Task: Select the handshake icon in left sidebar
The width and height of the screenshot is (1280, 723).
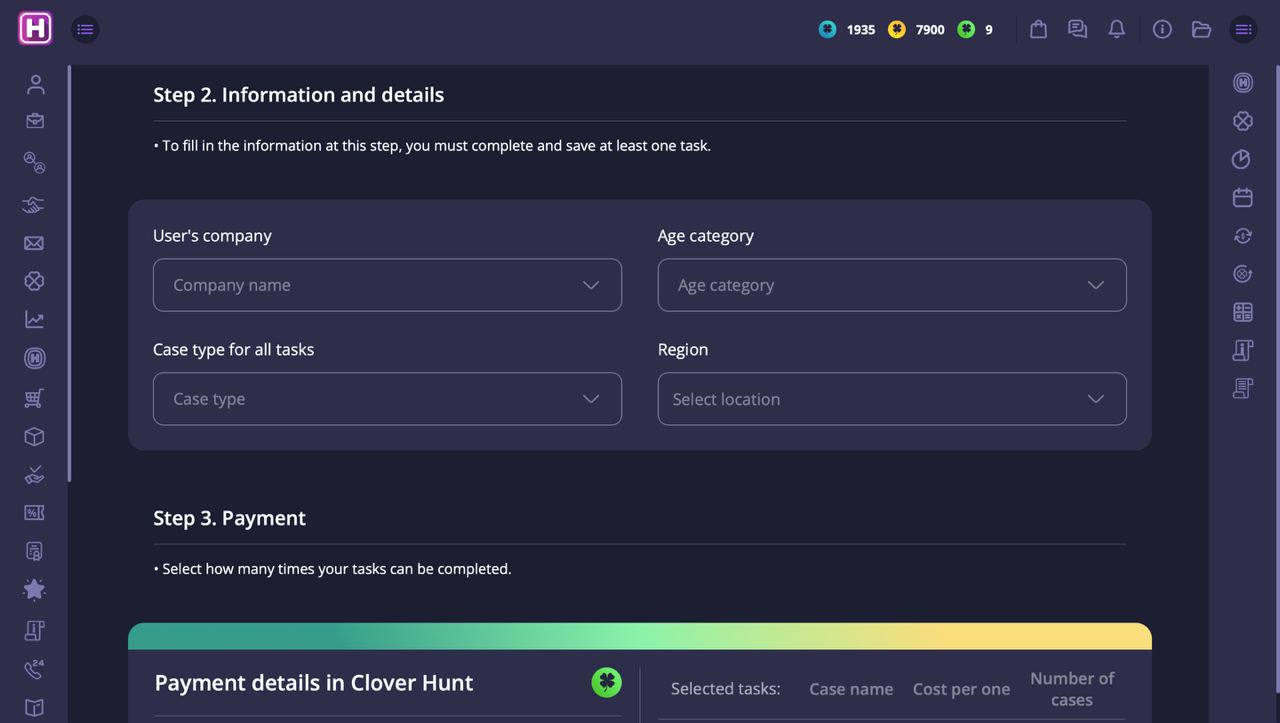Action: point(34,204)
